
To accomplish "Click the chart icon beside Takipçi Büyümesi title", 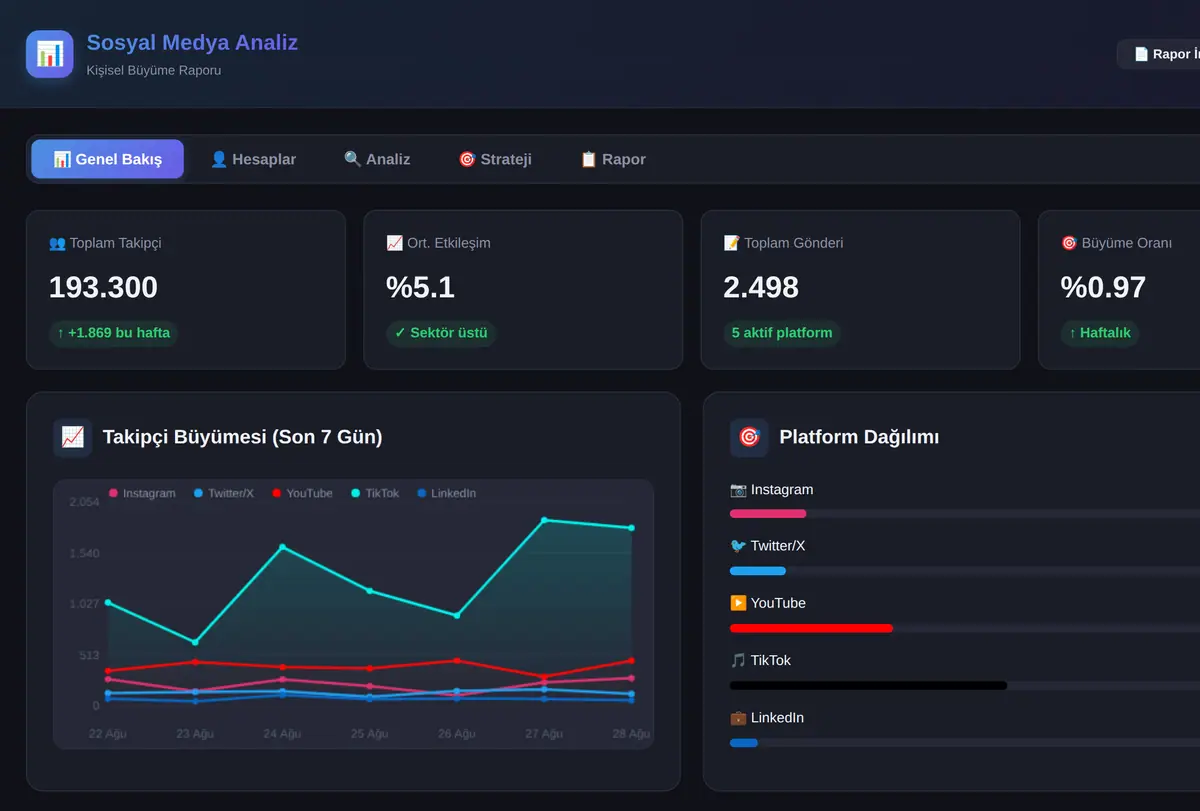I will pos(73,437).
